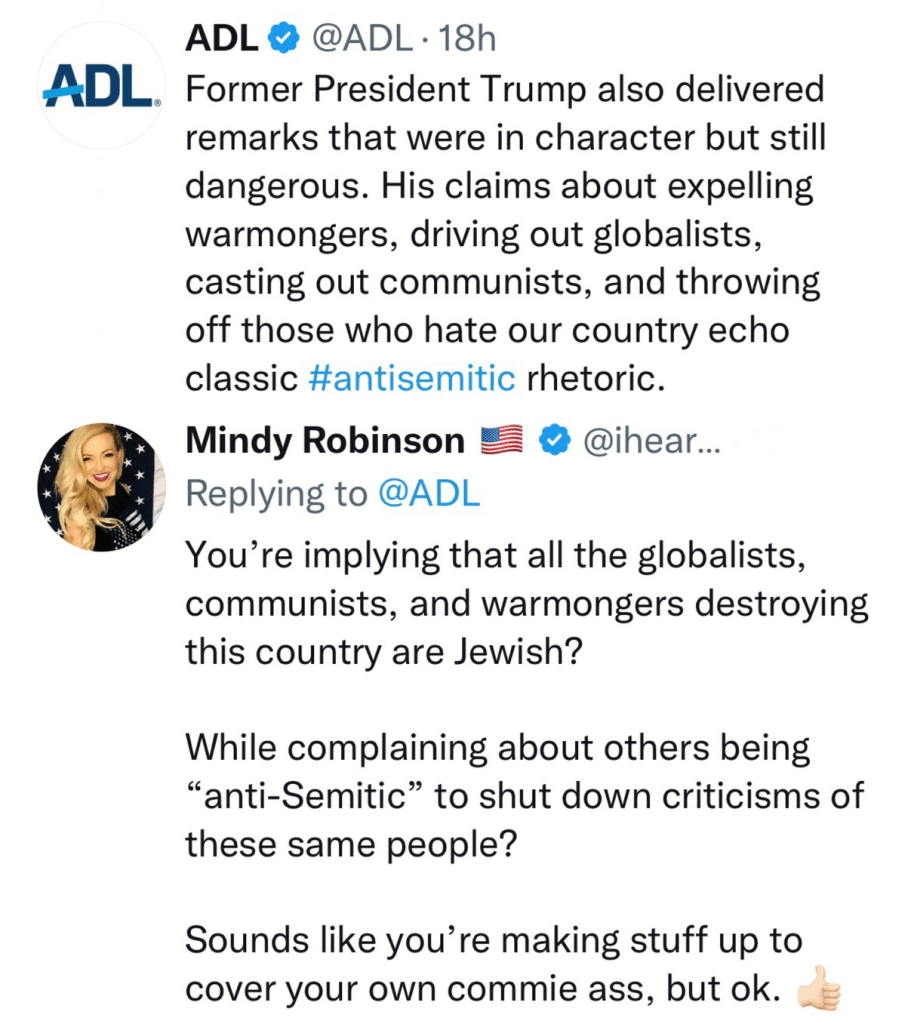This screenshot has width=911, height=1024.
Task: Open the #antisemitic hashtag
Action: tap(412, 377)
